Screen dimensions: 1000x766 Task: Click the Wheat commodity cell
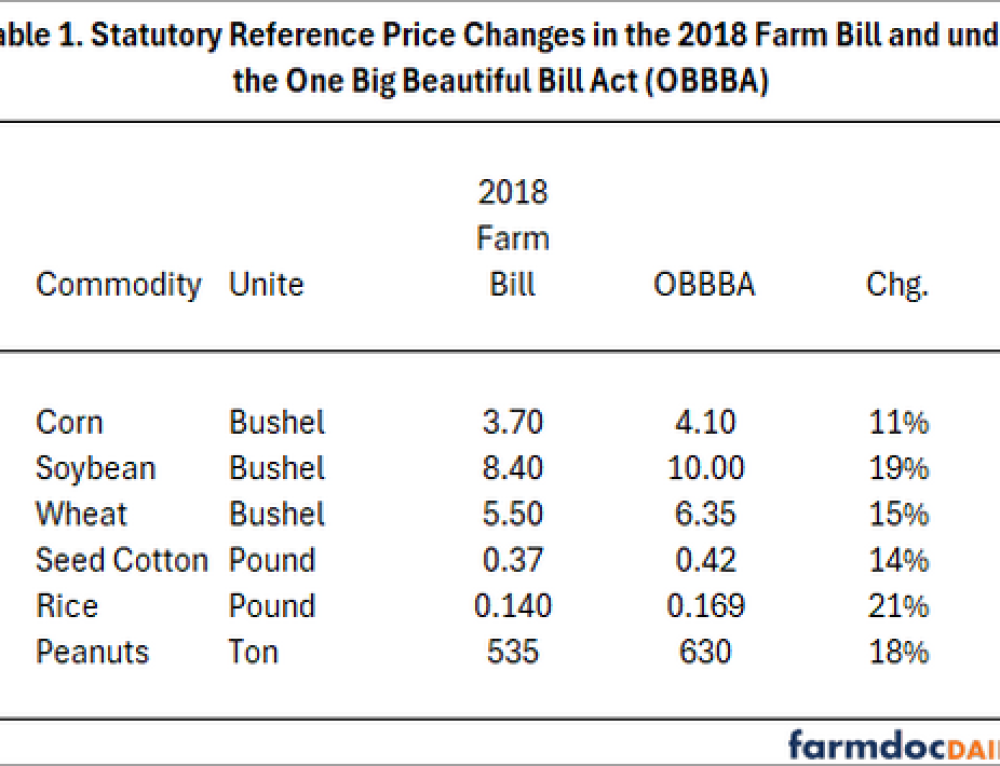[82, 514]
